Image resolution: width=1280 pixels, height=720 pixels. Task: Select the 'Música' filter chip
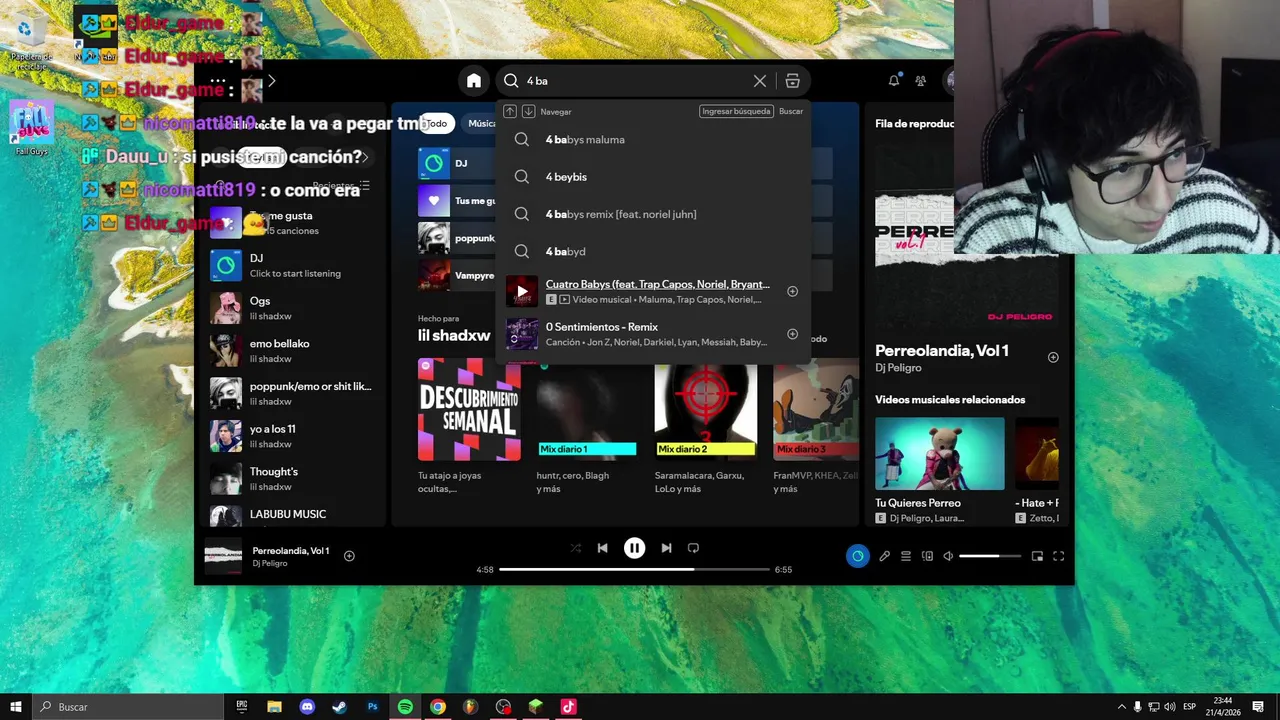(482, 123)
